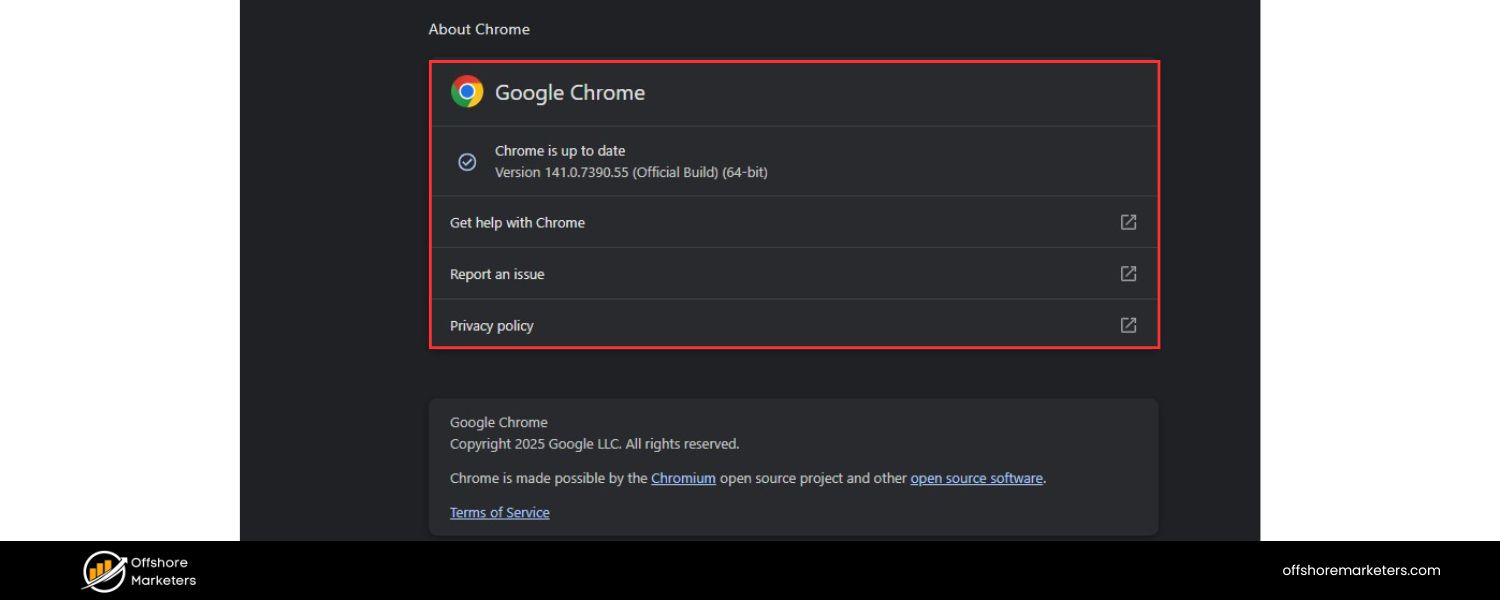Click the Google Chrome title next to logo
The width and height of the screenshot is (1500, 600).
click(x=570, y=93)
